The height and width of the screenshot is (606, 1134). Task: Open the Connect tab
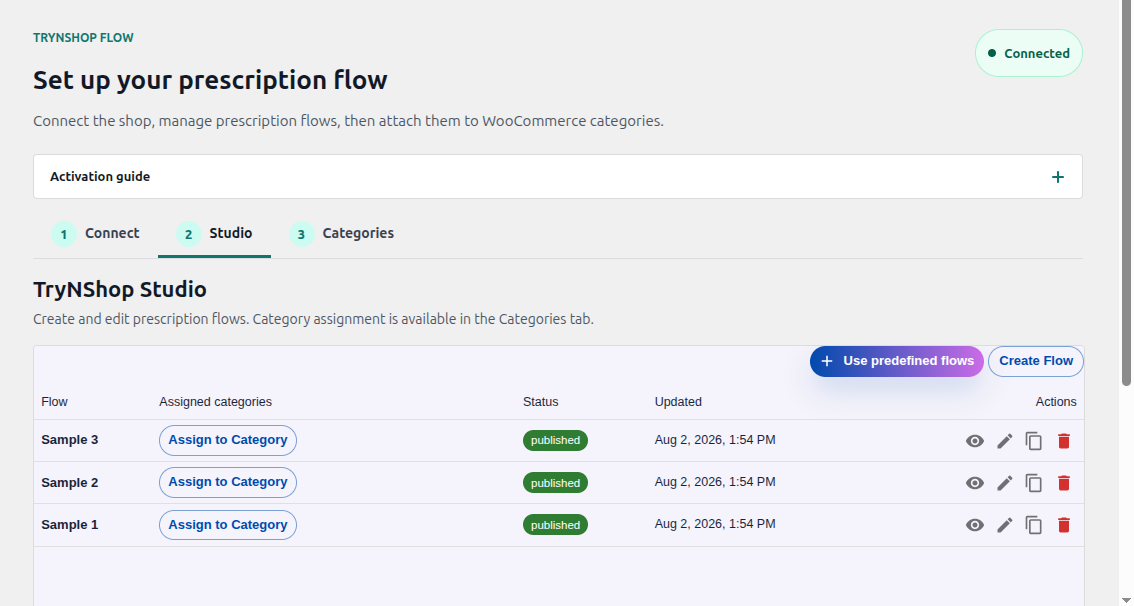click(95, 234)
